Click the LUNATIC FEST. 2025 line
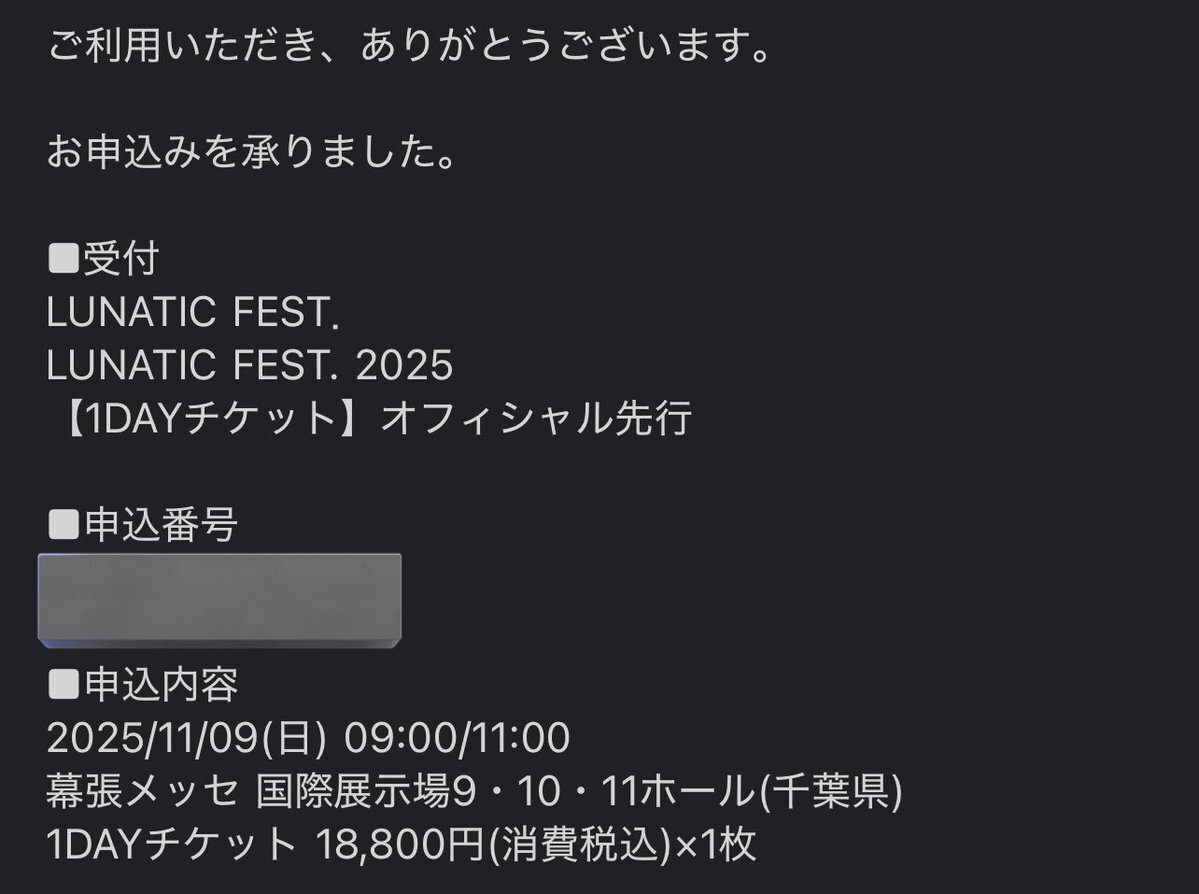Viewport: 1199px width, 894px height. [x=250, y=365]
